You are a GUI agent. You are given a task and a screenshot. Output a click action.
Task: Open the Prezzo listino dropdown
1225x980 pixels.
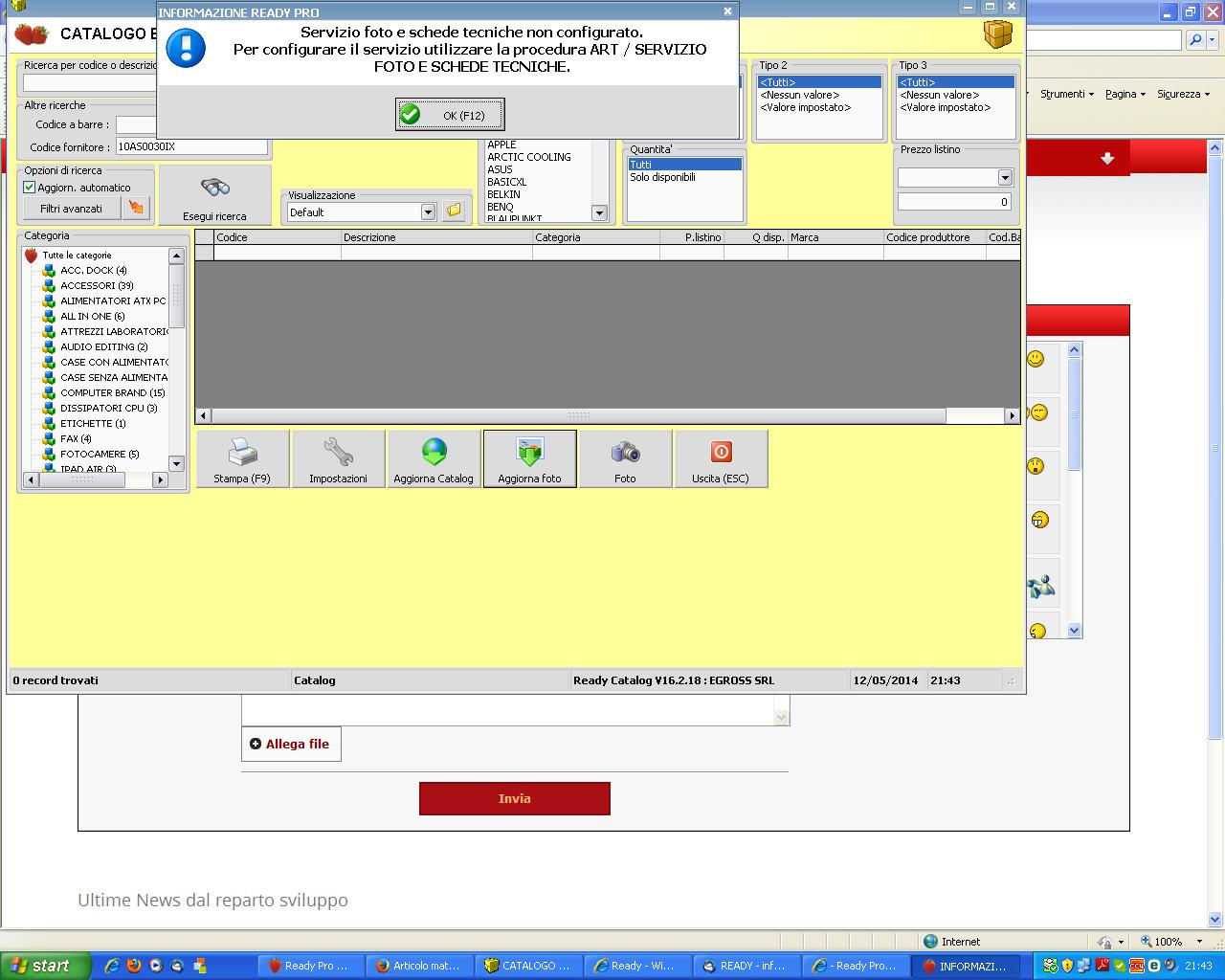(x=1005, y=177)
